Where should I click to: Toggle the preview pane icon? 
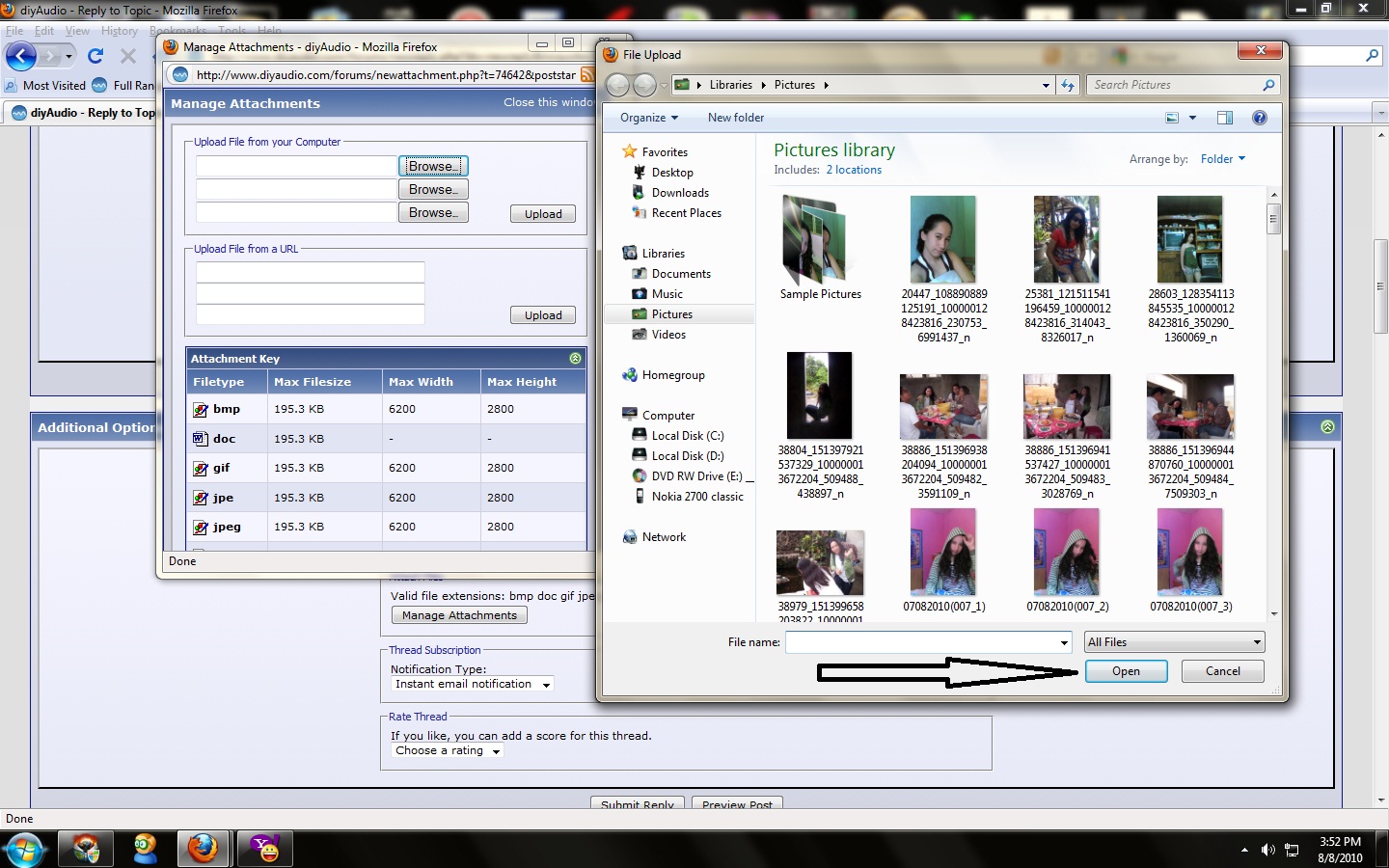tap(1225, 118)
